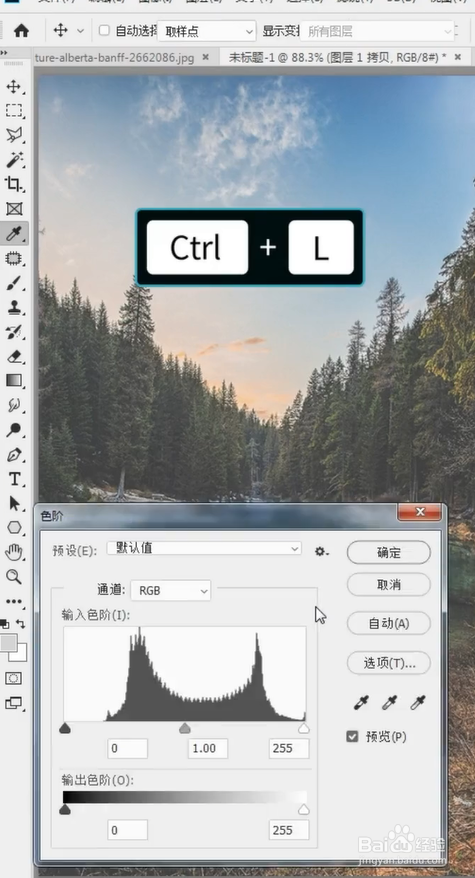This screenshot has width=475, height=878.
Task: Click the 自动(A) auto button
Action: (389, 623)
